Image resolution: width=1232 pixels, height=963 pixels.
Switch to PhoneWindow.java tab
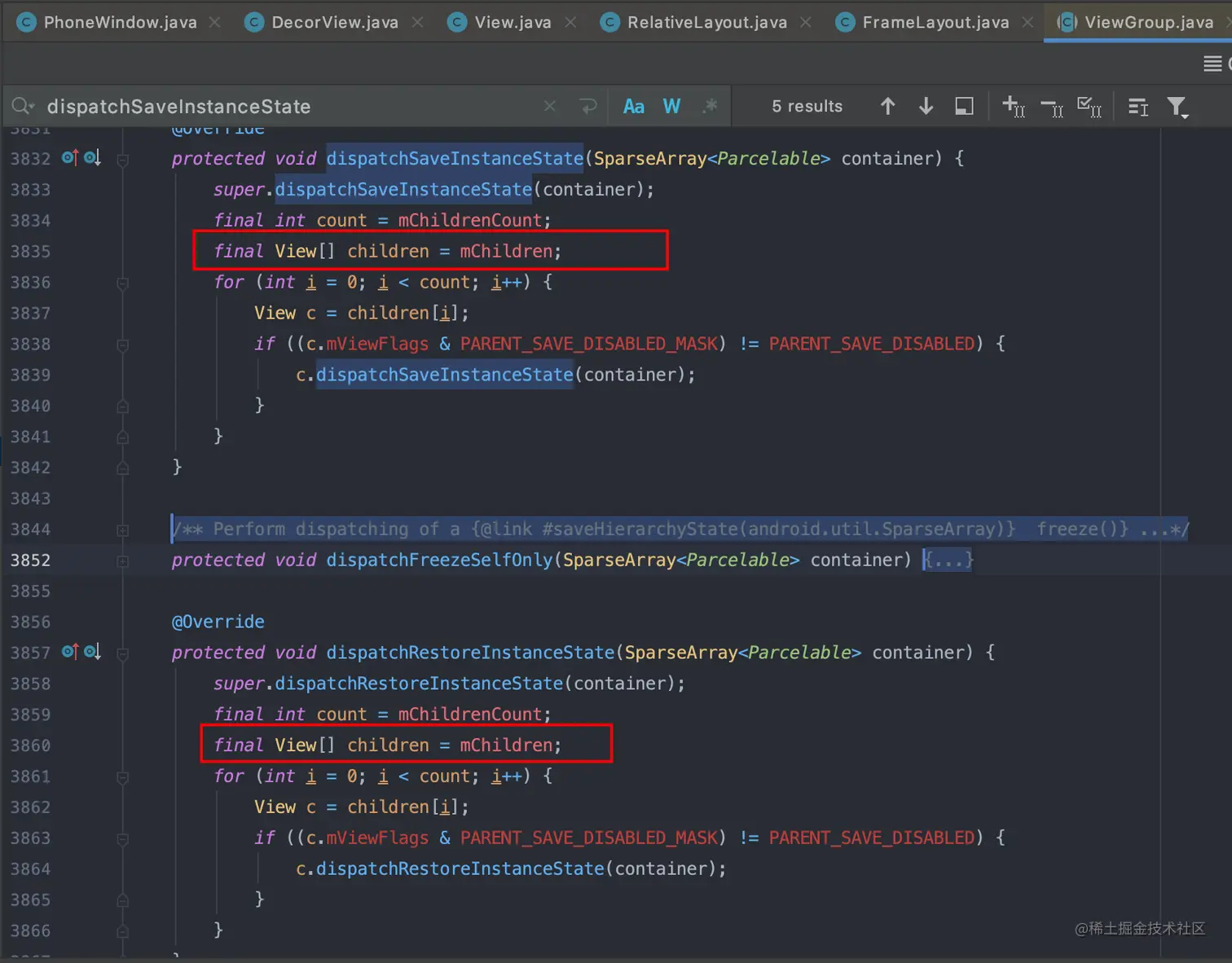click(x=120, y=22)
